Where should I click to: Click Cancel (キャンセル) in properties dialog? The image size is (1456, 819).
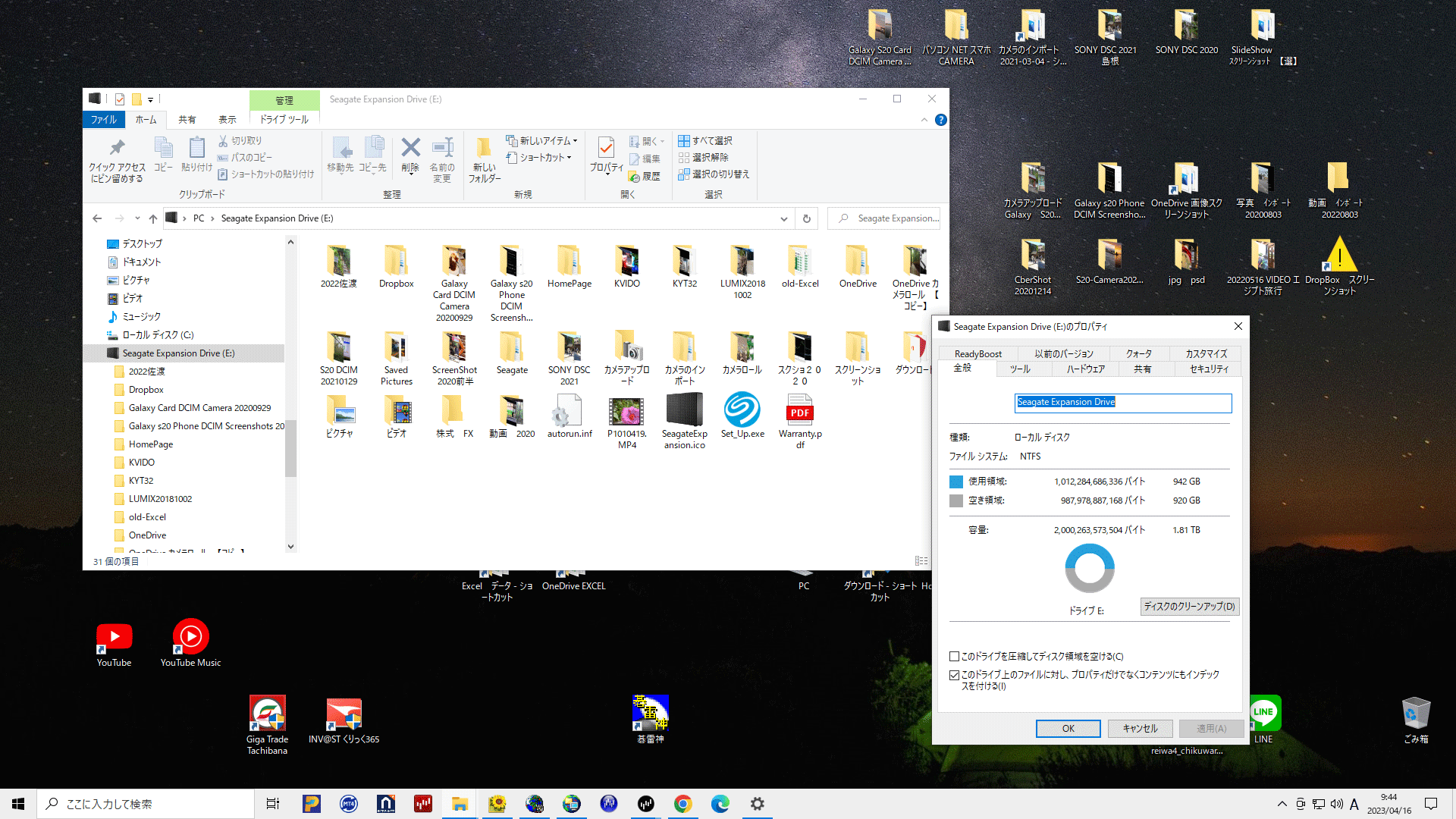point(1141,729)
